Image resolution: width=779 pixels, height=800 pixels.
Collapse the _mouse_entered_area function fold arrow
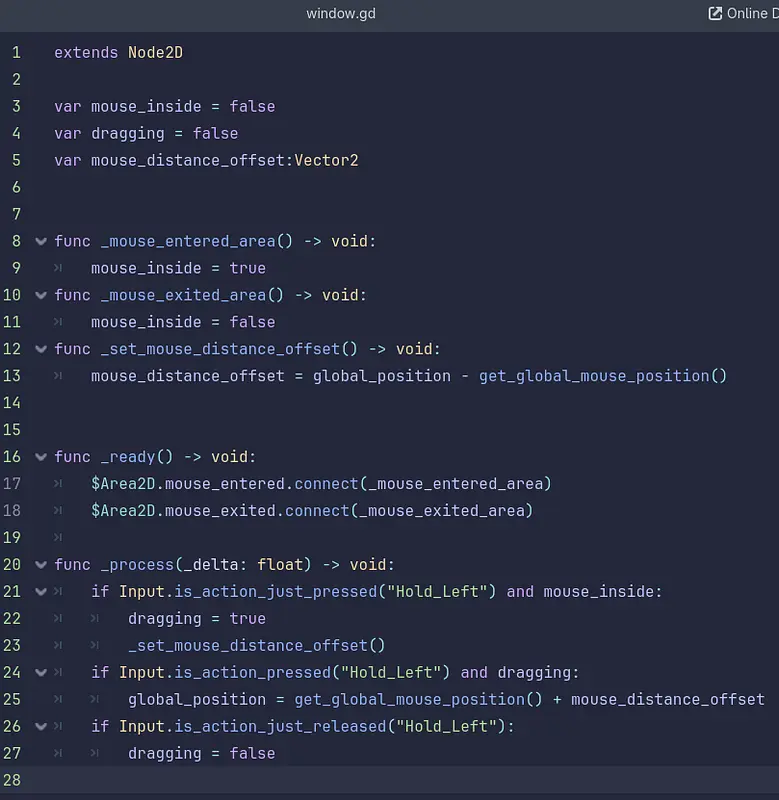(x=41, y=241)
